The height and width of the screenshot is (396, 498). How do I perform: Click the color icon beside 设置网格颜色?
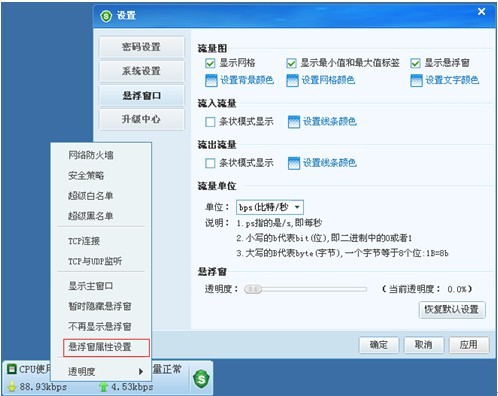click(292, 80)
